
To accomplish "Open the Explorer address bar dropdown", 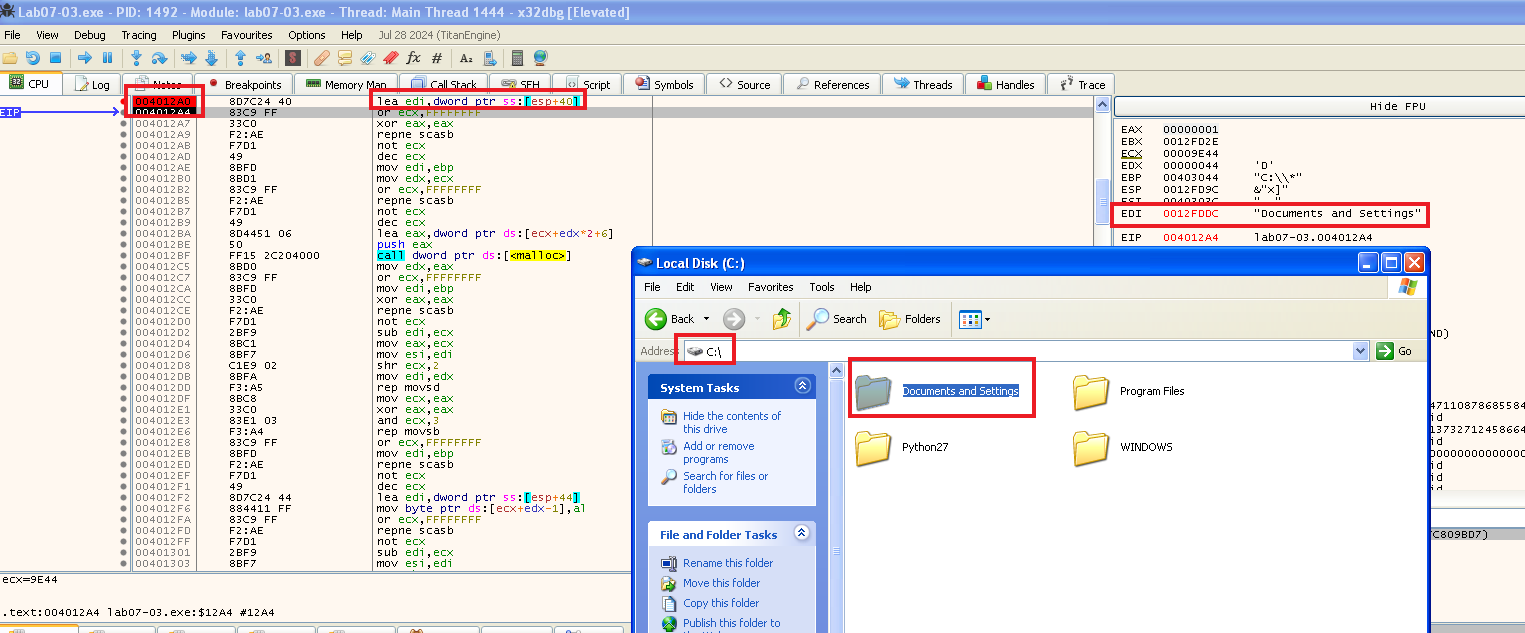I will coord(1359,351).
